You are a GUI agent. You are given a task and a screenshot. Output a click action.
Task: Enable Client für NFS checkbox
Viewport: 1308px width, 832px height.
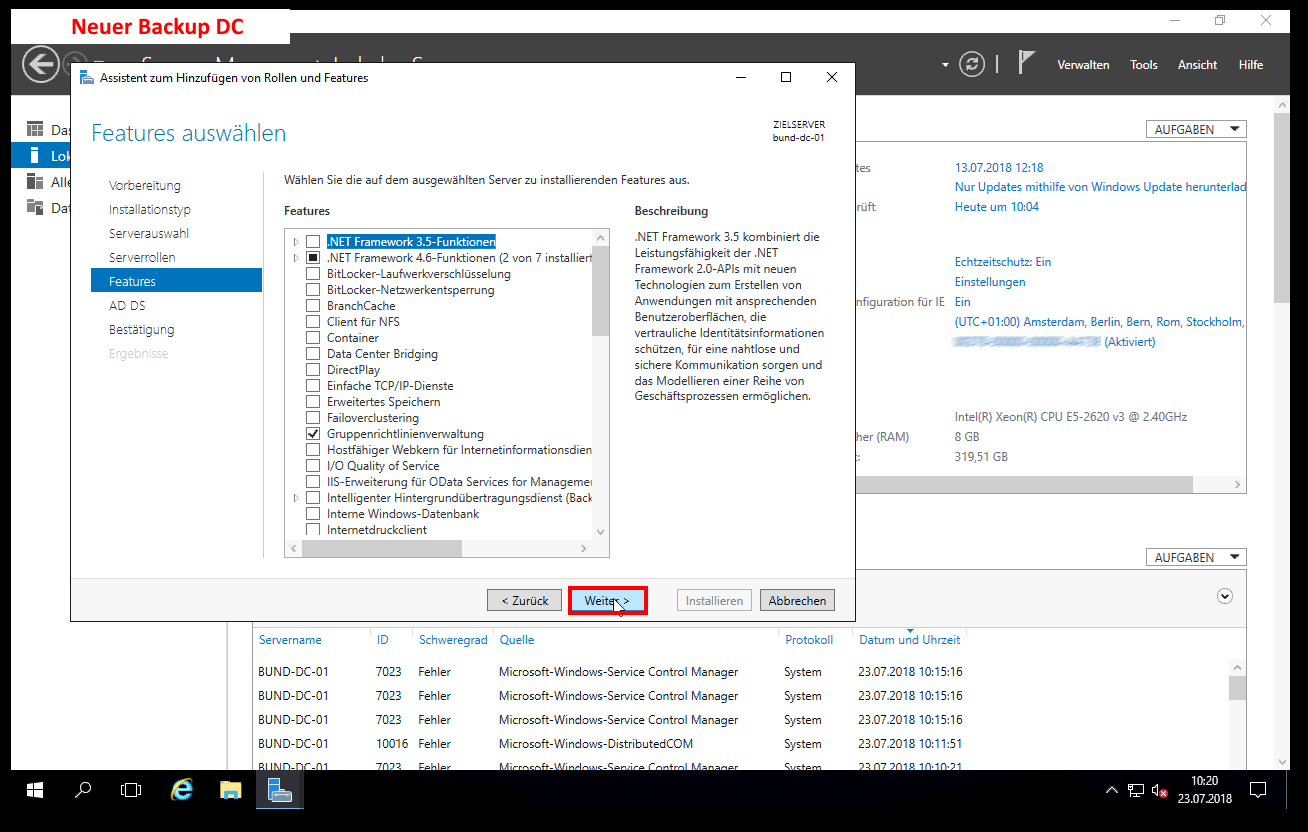[x=313, y=322]
